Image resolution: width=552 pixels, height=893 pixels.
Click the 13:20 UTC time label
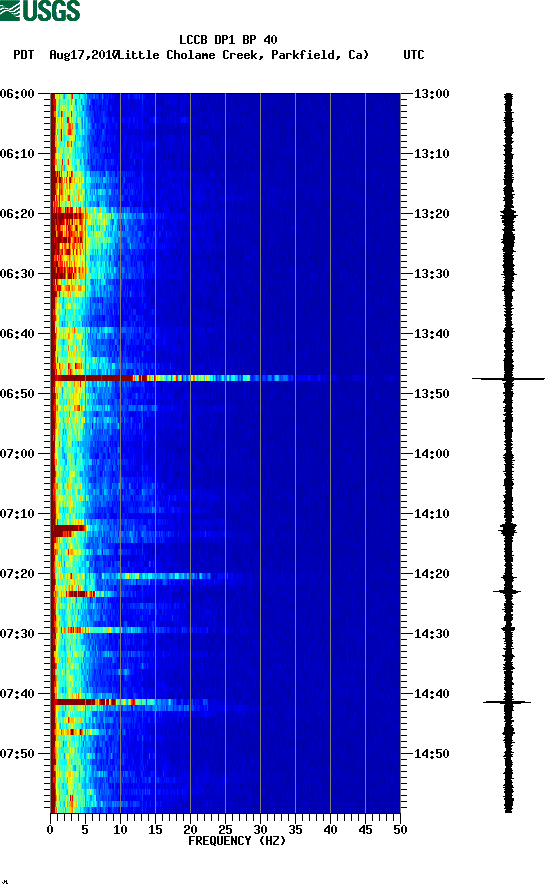coord(431,214)
